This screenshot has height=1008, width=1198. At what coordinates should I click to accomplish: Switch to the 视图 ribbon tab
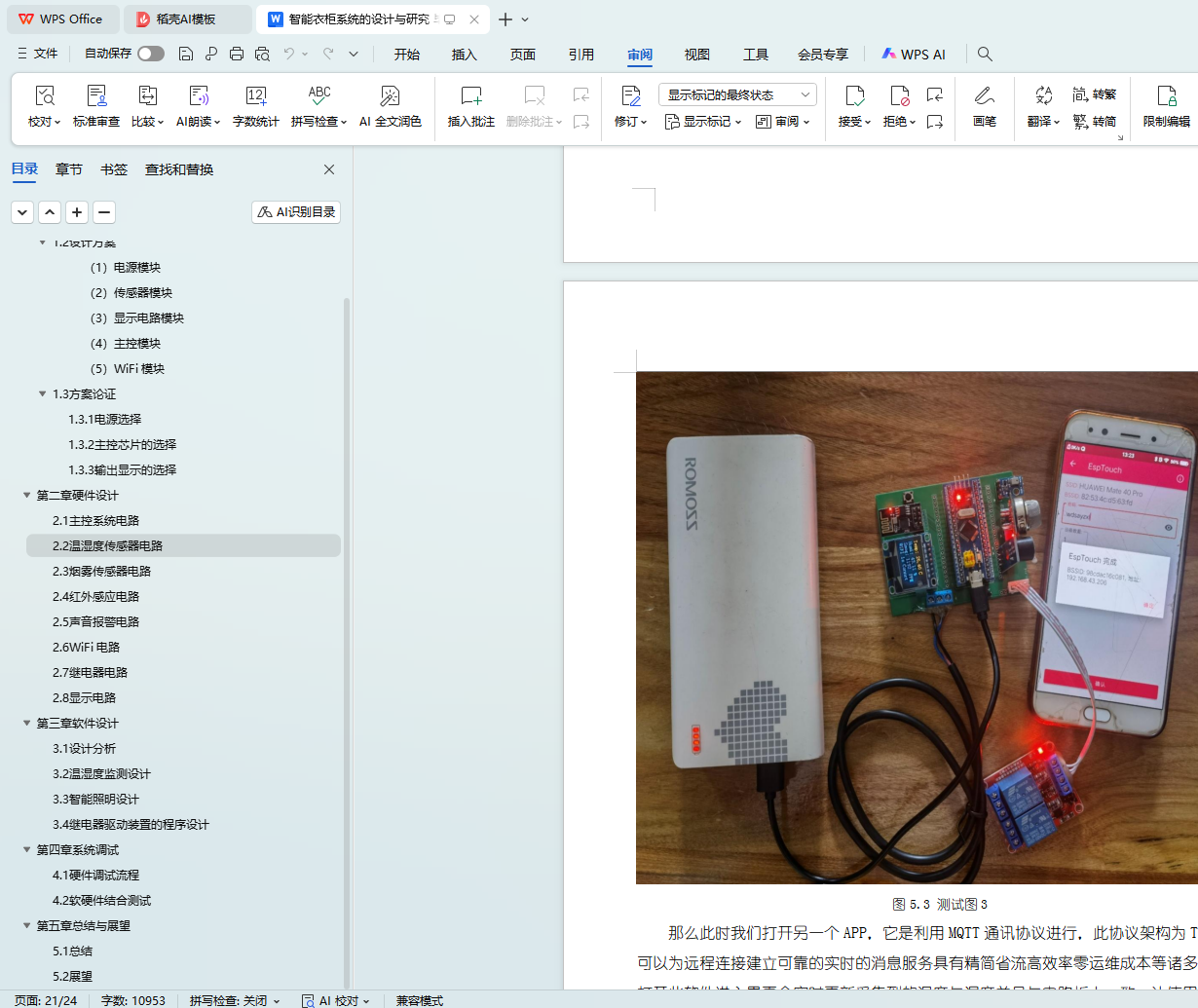click(x=696, y=55)
